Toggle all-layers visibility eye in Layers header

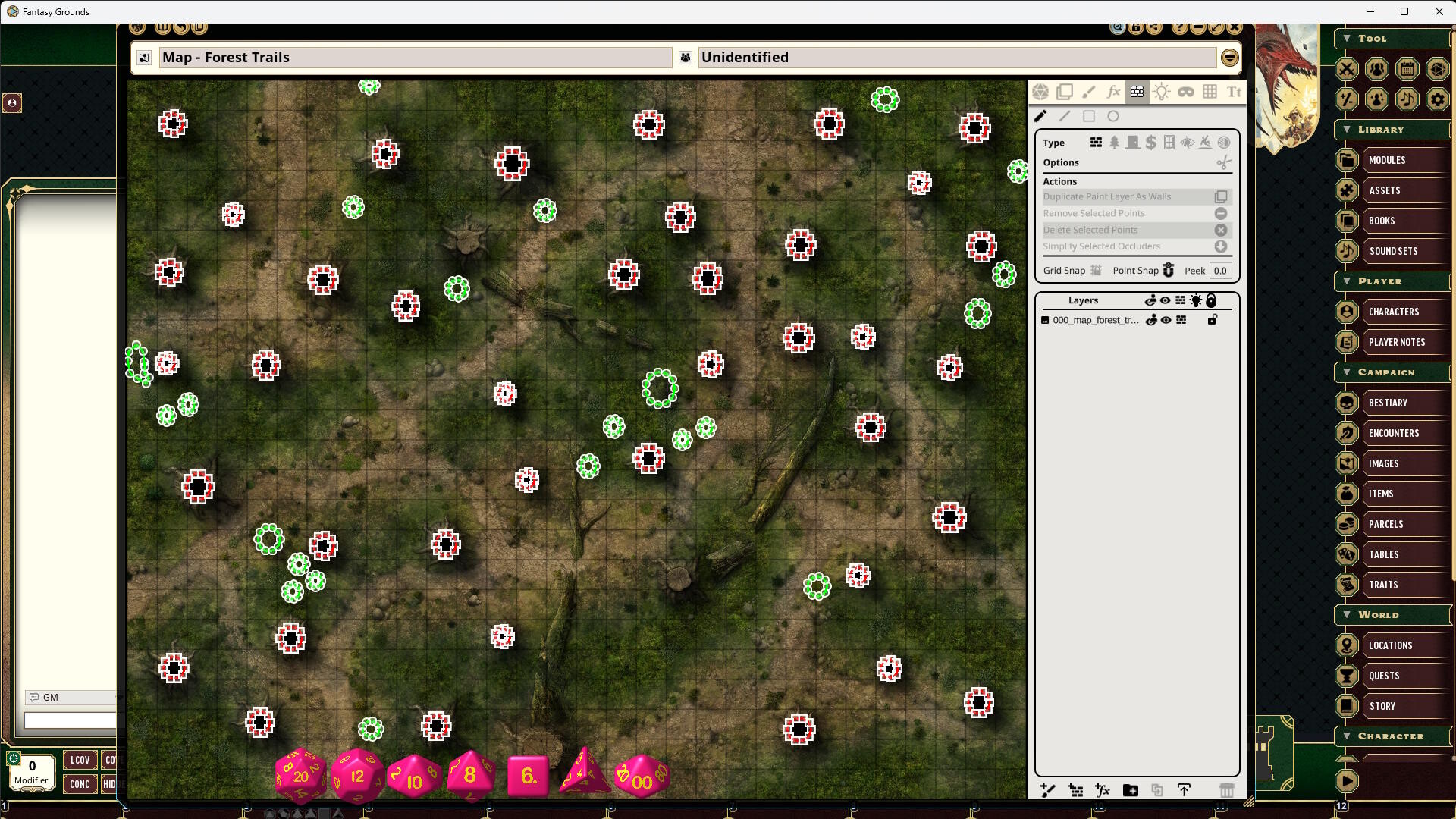click(1166, 300)
